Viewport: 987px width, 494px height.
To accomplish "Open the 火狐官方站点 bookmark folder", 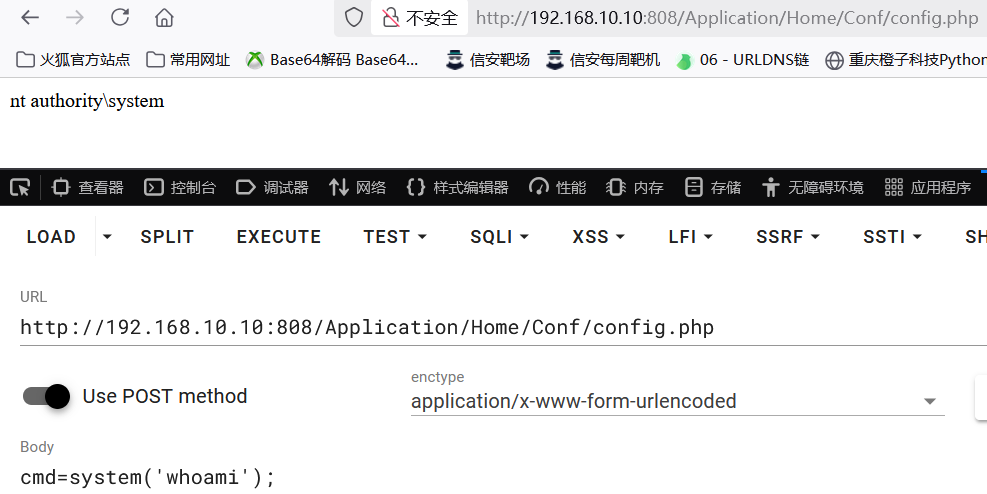I will tap(73, 60).
